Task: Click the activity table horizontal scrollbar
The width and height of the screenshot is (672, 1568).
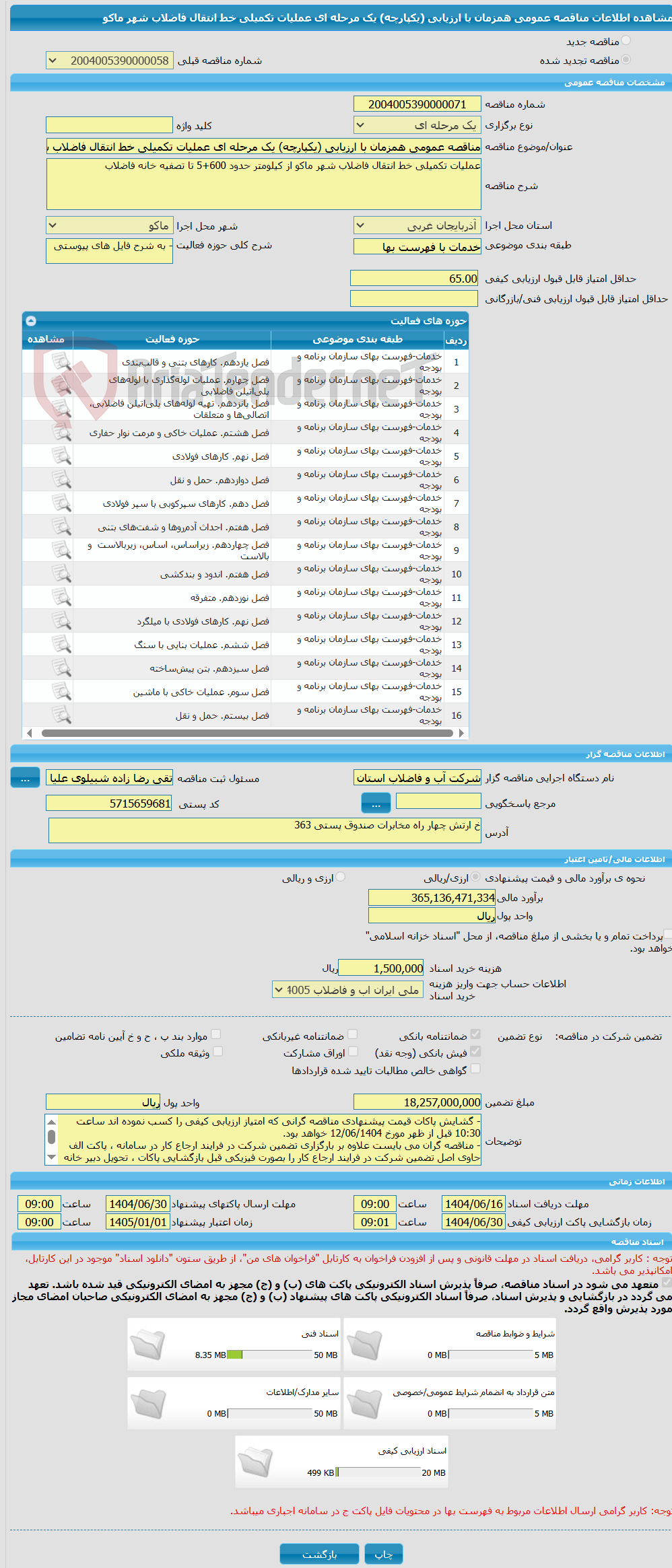Action: (x=246, y=733)
